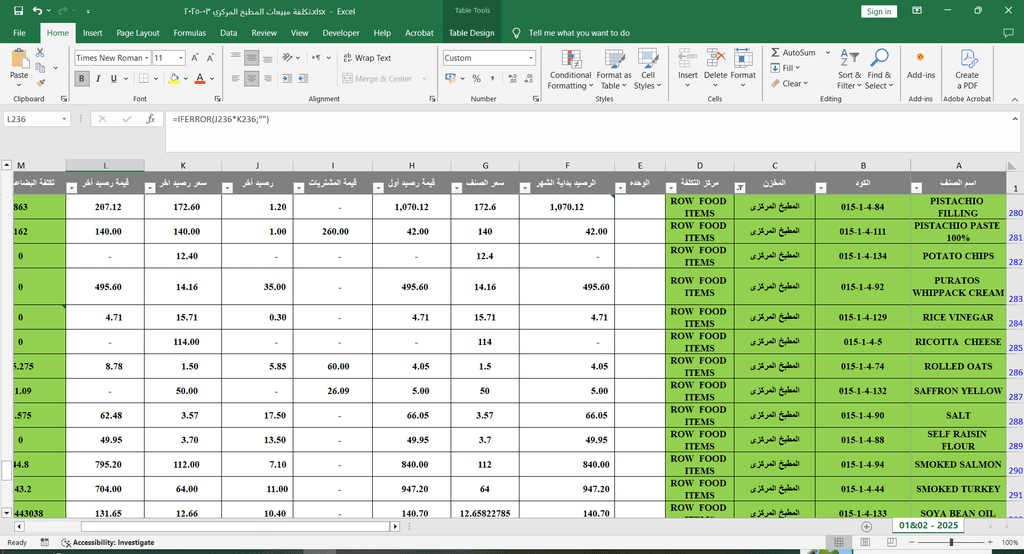Open Sort & Filter
This screenshot has width=1024, height=554.
point(849,69)
